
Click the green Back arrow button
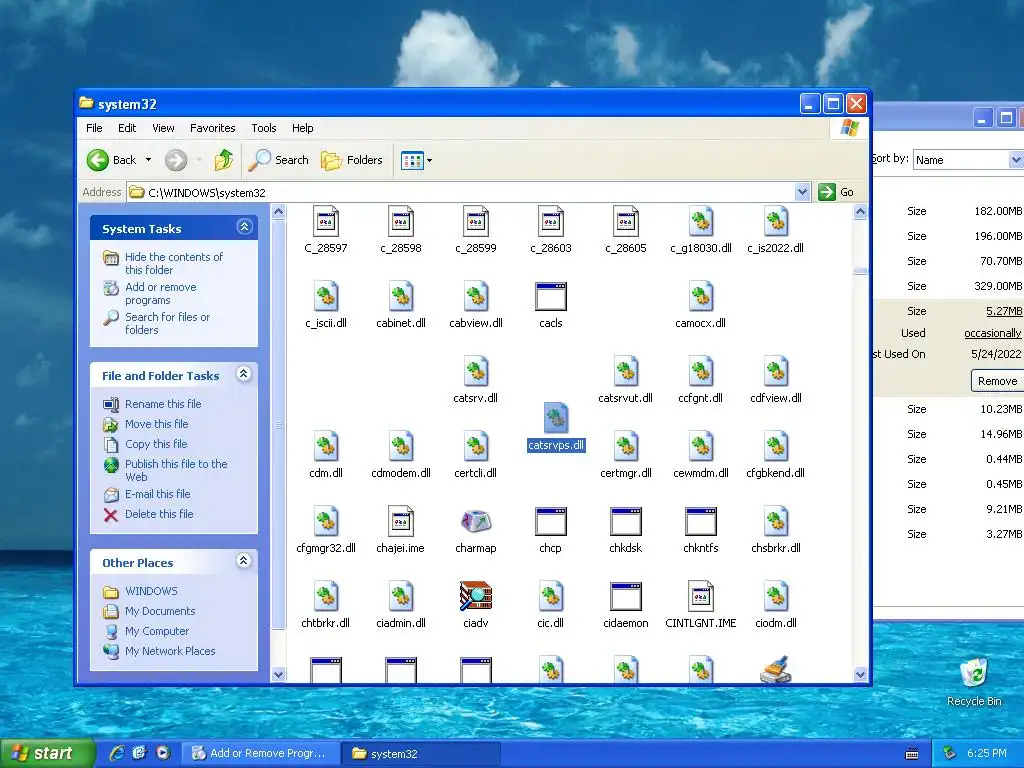pyautogui.click(x=98, y=159)
